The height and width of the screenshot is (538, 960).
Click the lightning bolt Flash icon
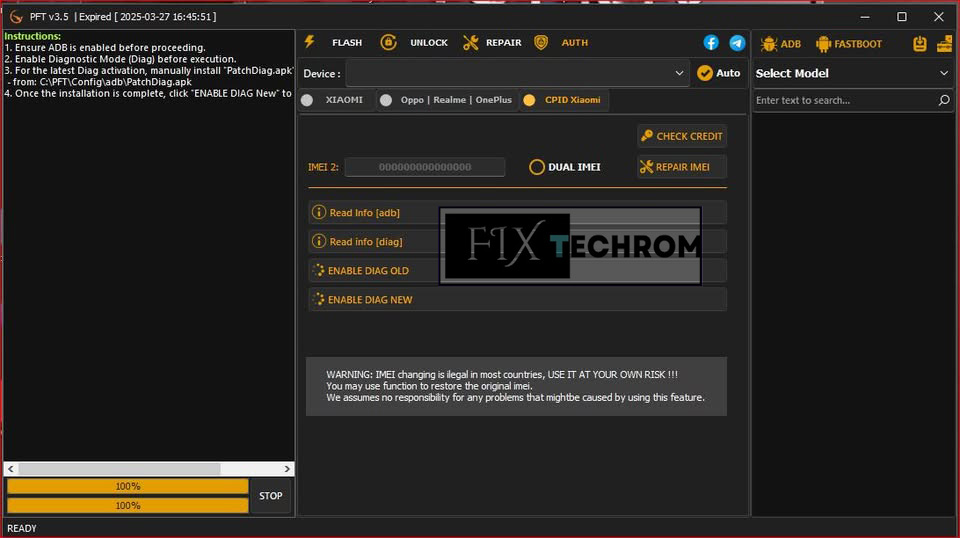coord(310,42)
